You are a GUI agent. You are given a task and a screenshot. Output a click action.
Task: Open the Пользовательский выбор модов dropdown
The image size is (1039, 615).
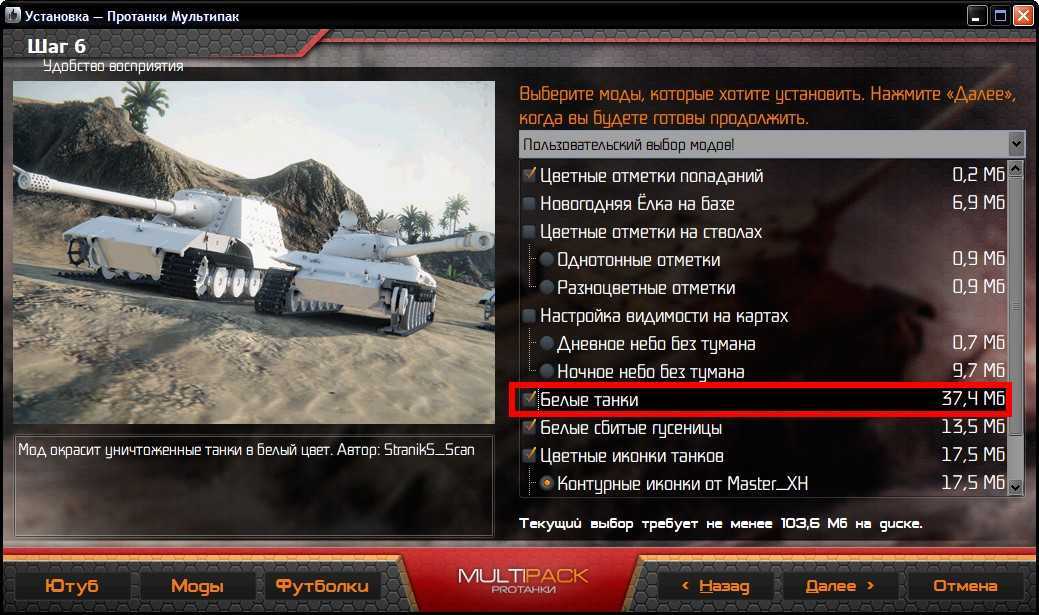coord(771,144)
